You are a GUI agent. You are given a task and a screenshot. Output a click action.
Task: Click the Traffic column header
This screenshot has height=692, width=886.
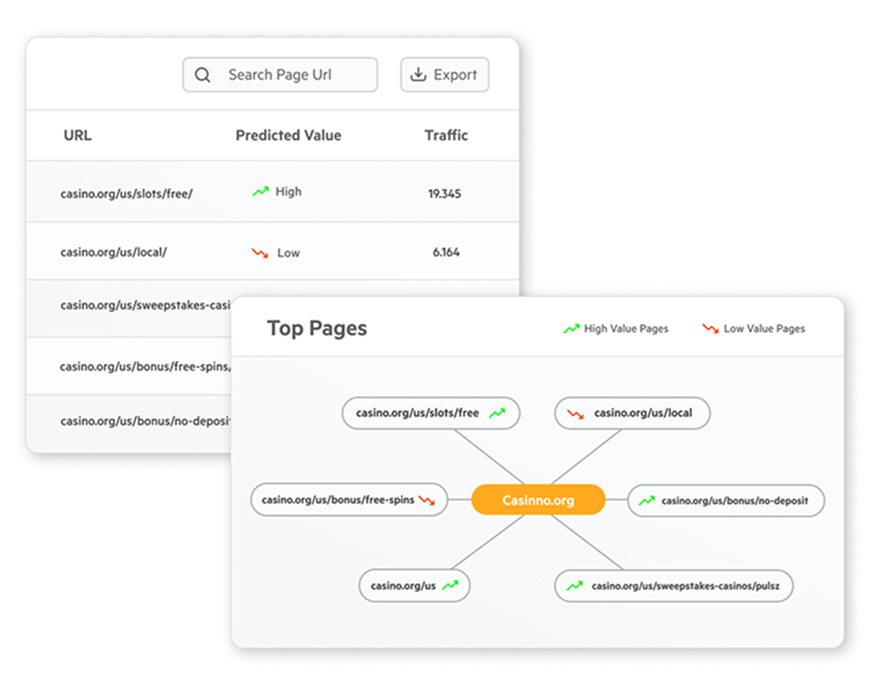(x=446, y=135)
